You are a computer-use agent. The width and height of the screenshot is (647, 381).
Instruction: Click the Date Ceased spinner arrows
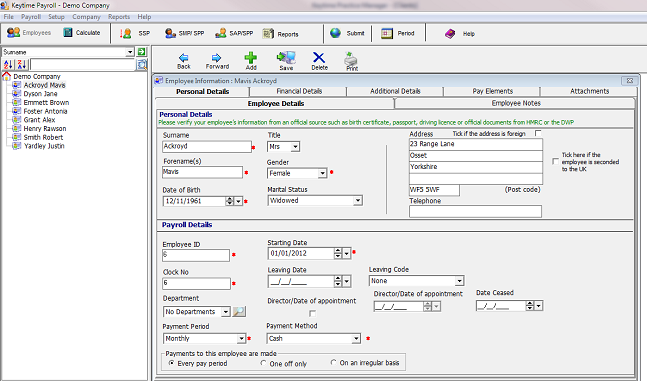(530, 306)
